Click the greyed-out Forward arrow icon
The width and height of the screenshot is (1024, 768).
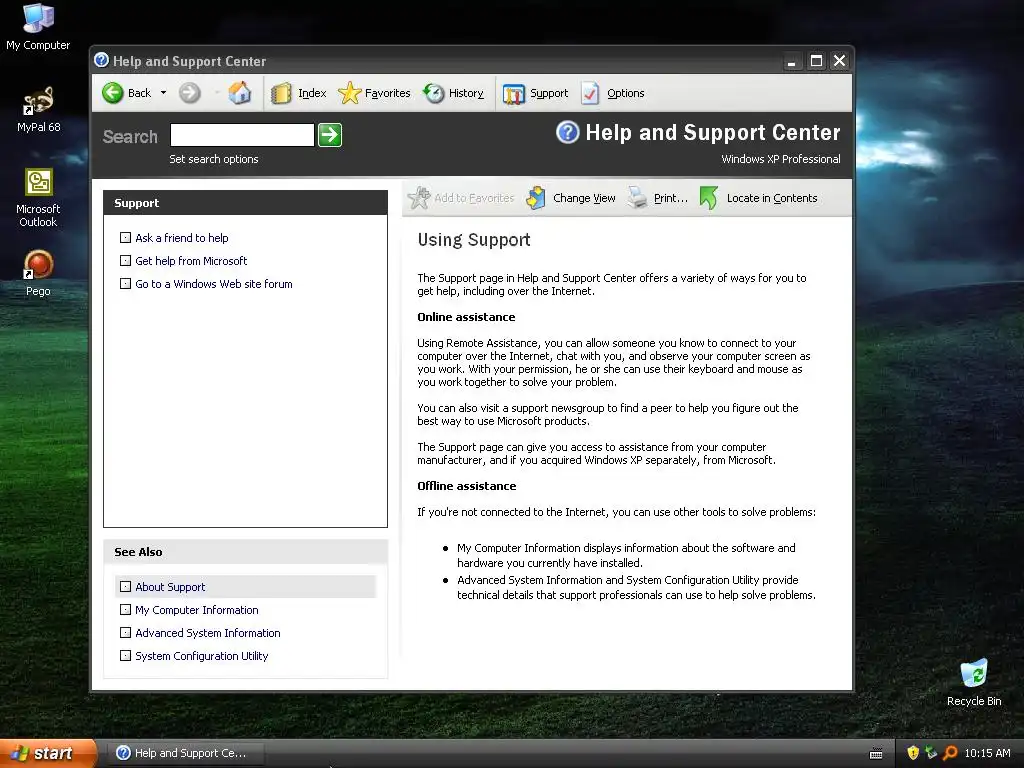[189, 93]
